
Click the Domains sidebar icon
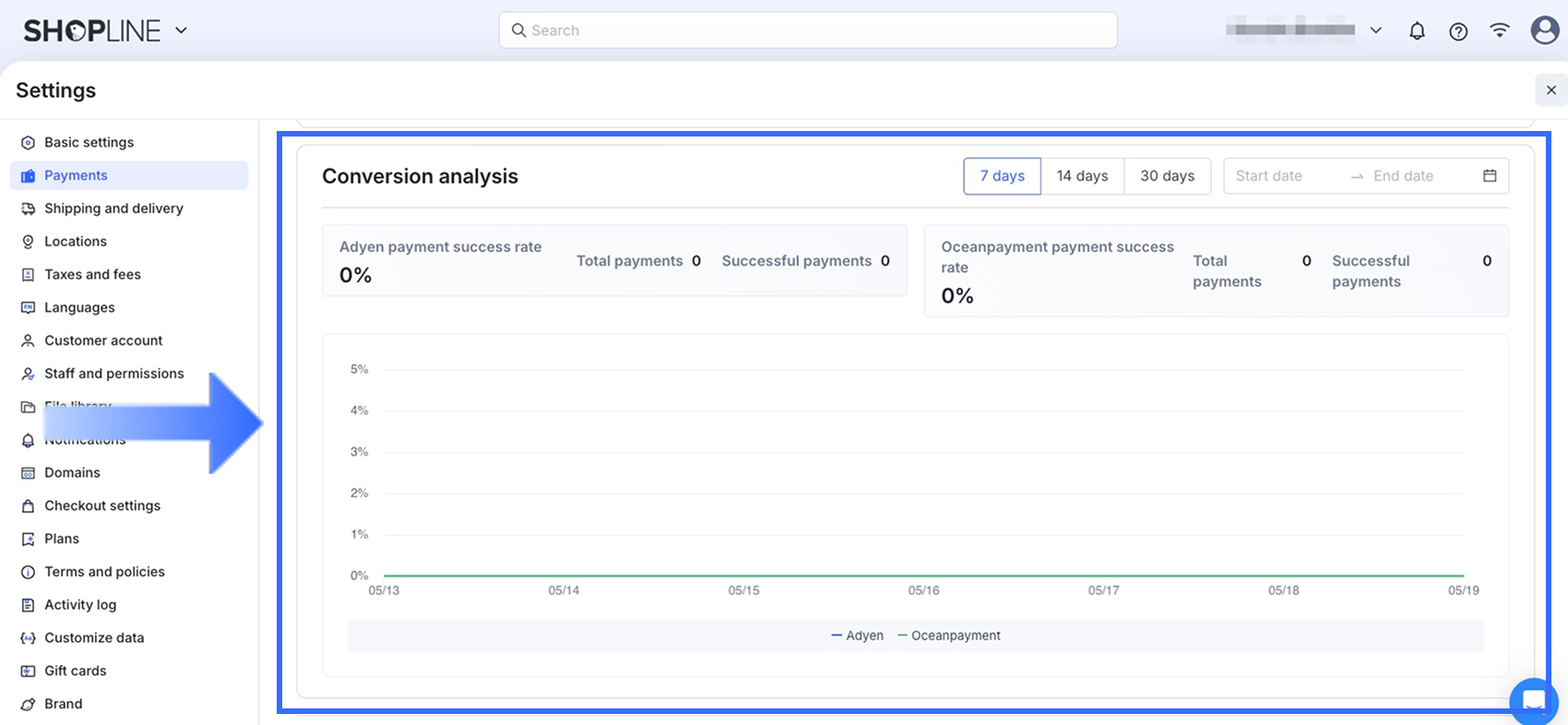[x=29, y=472]
